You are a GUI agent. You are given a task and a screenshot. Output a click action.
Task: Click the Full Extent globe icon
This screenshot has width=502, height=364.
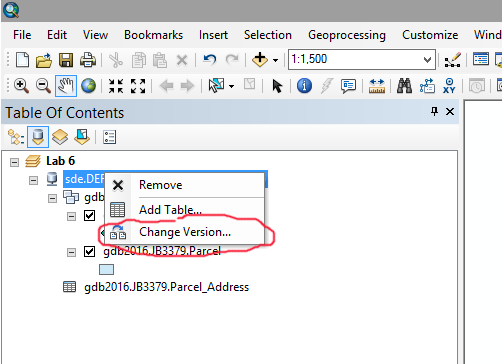(x=88, y=86)
